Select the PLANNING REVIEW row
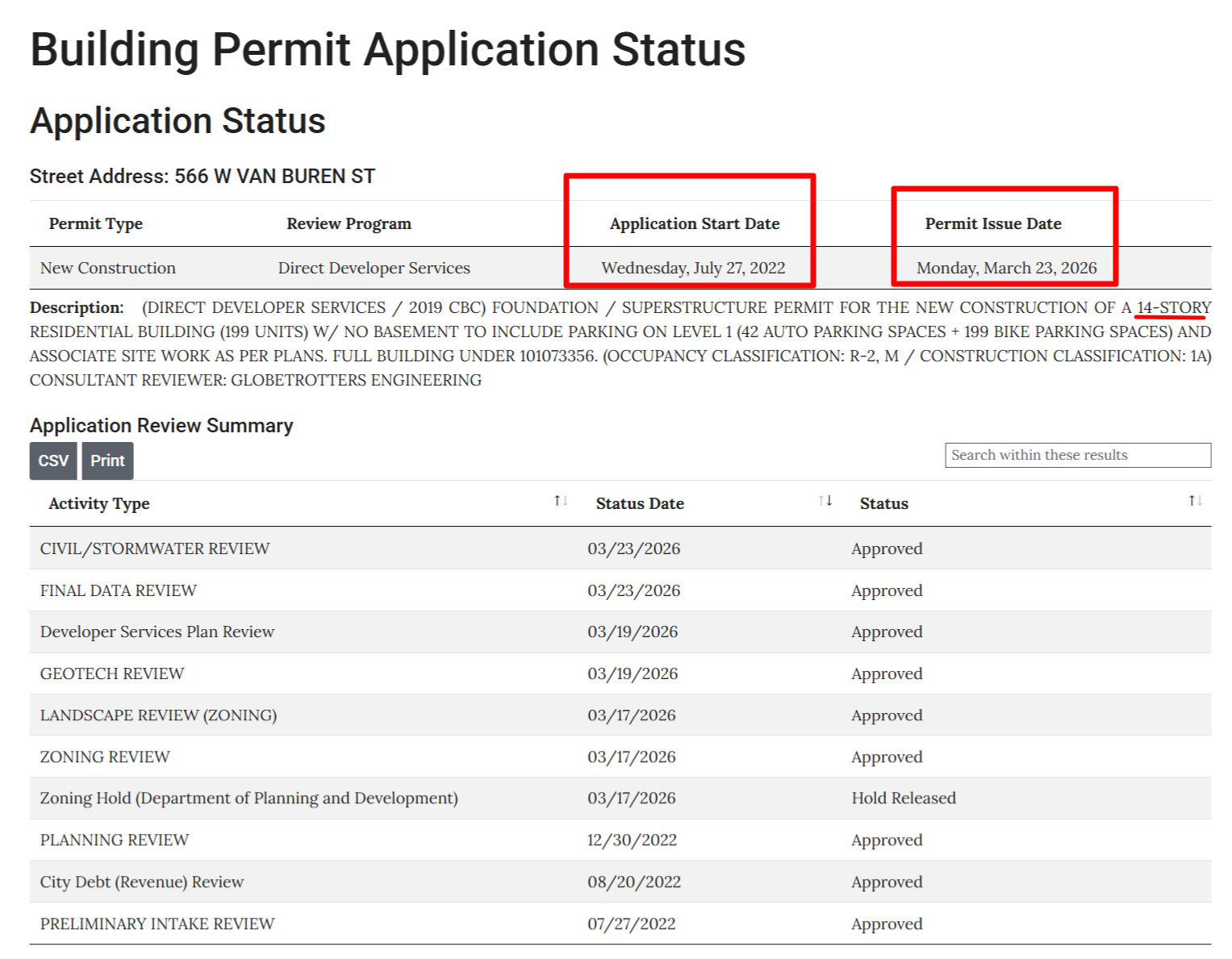This screenshot has width=1232, height=959. 114,840
